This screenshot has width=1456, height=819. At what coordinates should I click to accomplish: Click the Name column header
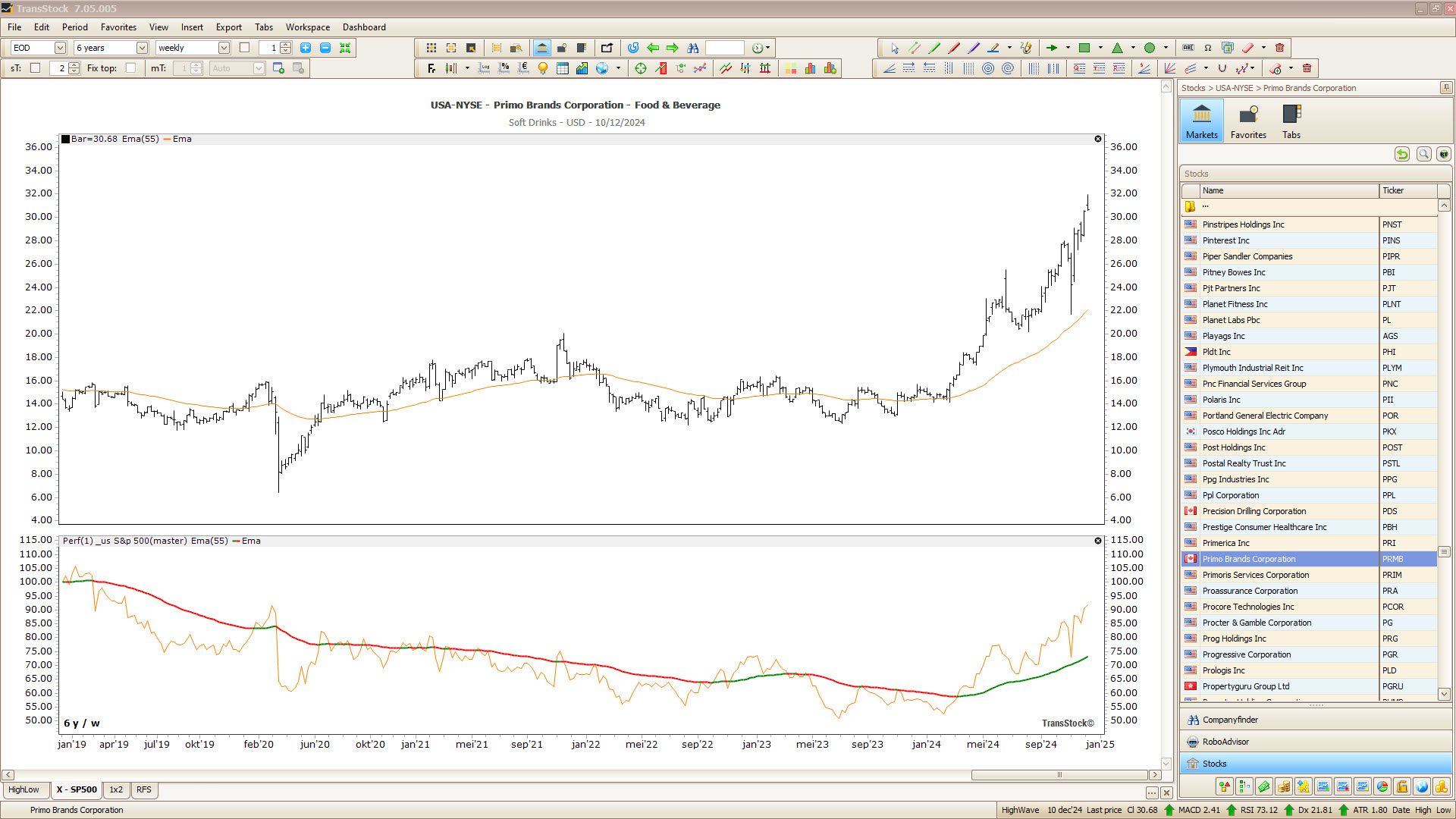coord(1288,190)
